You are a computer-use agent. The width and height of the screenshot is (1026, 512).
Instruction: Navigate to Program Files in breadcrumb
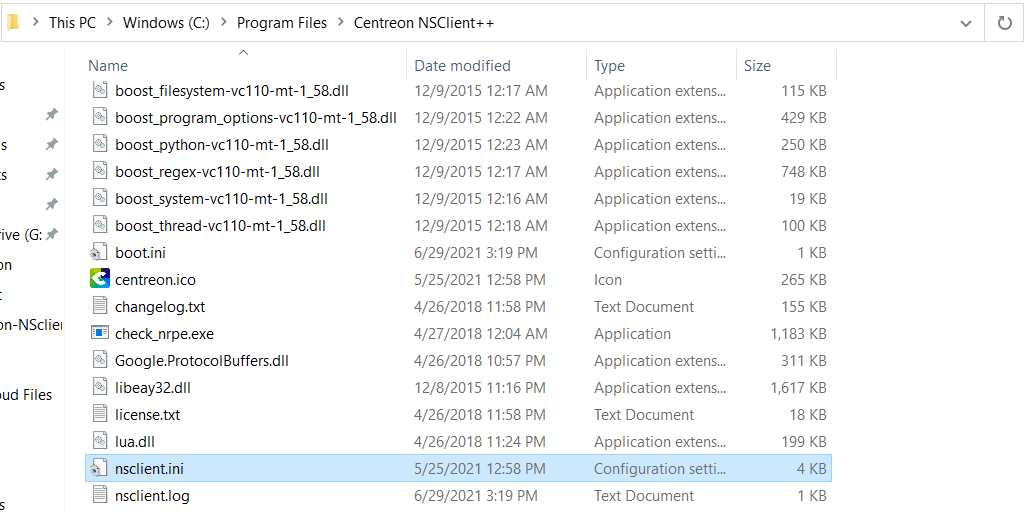pos(283,23)
